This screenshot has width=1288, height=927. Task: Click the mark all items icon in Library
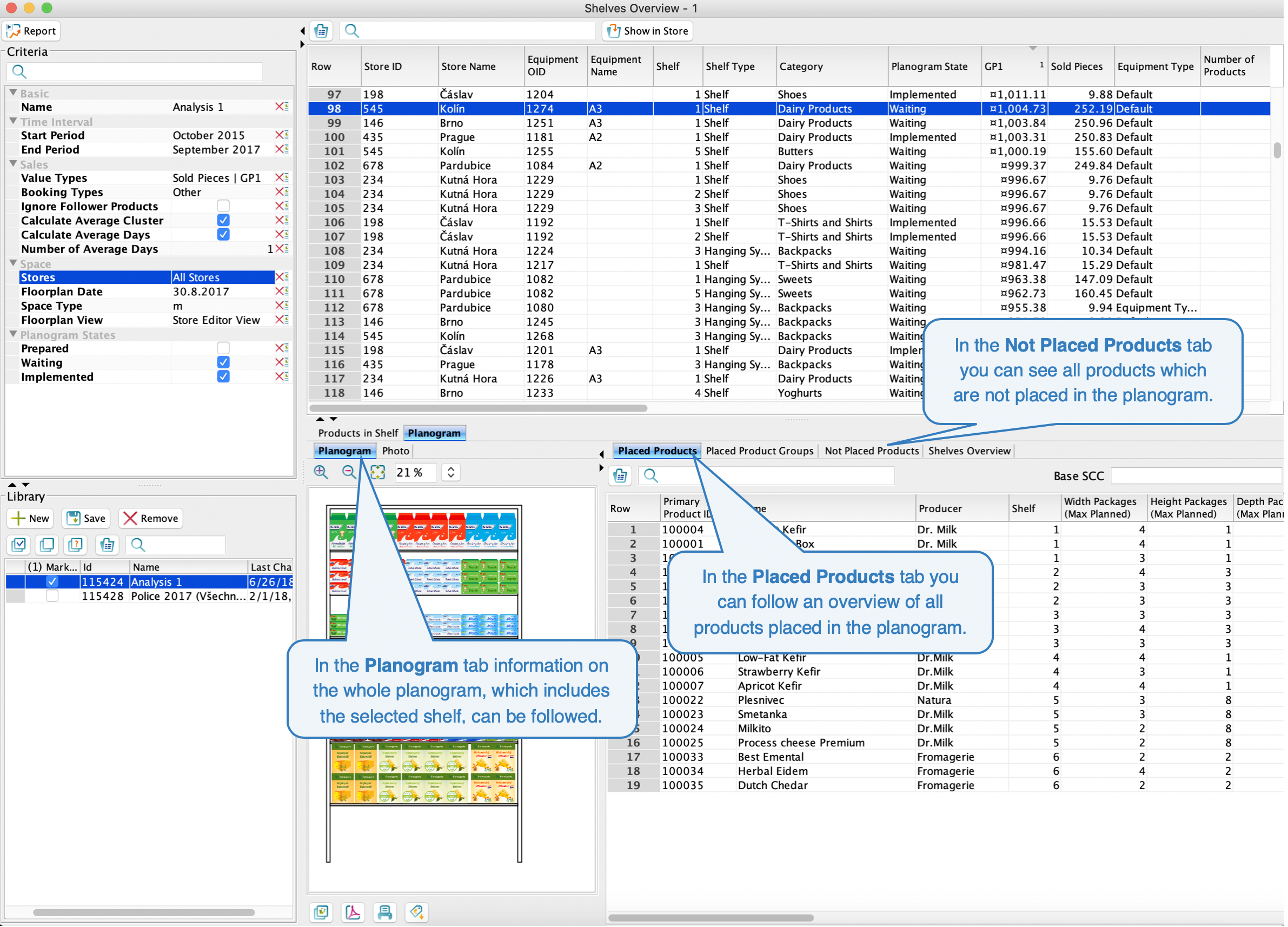pyautogui.click(x=19, y=546)
